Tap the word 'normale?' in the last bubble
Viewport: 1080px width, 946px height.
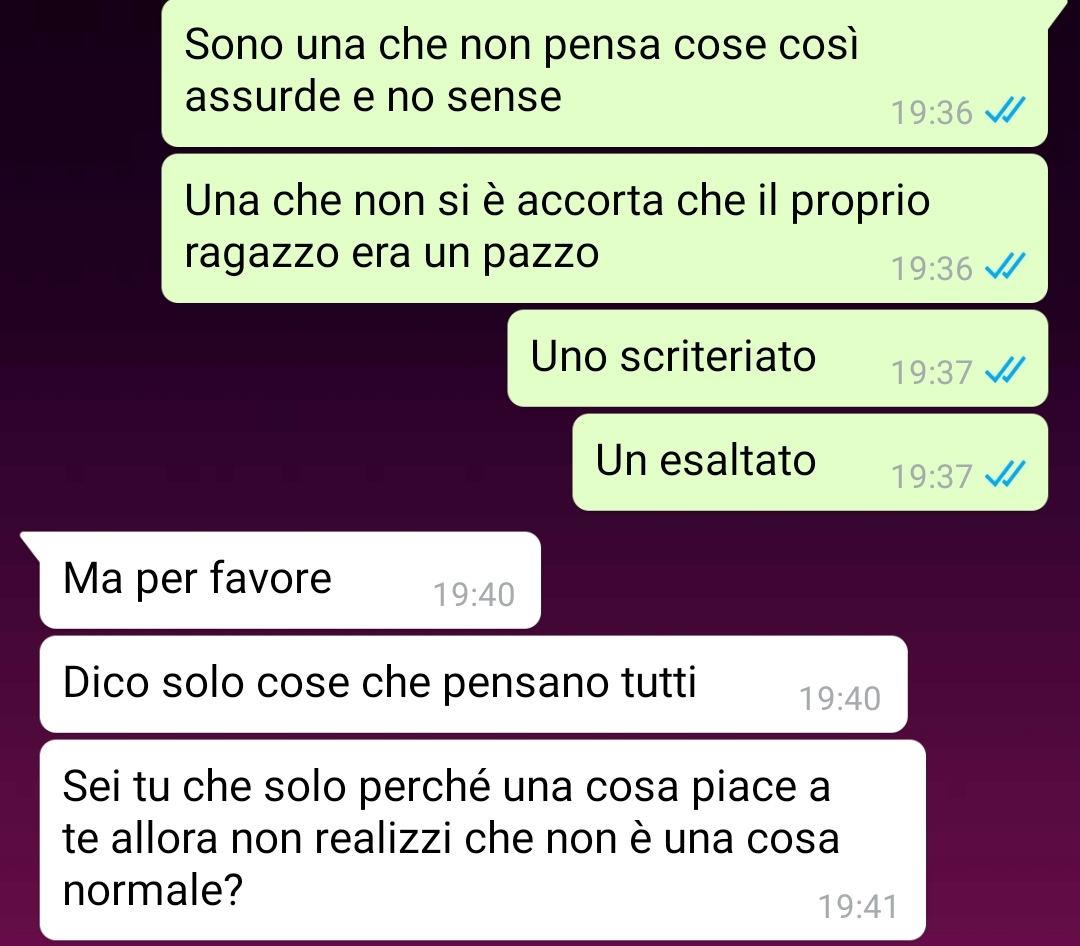(153, 890)
